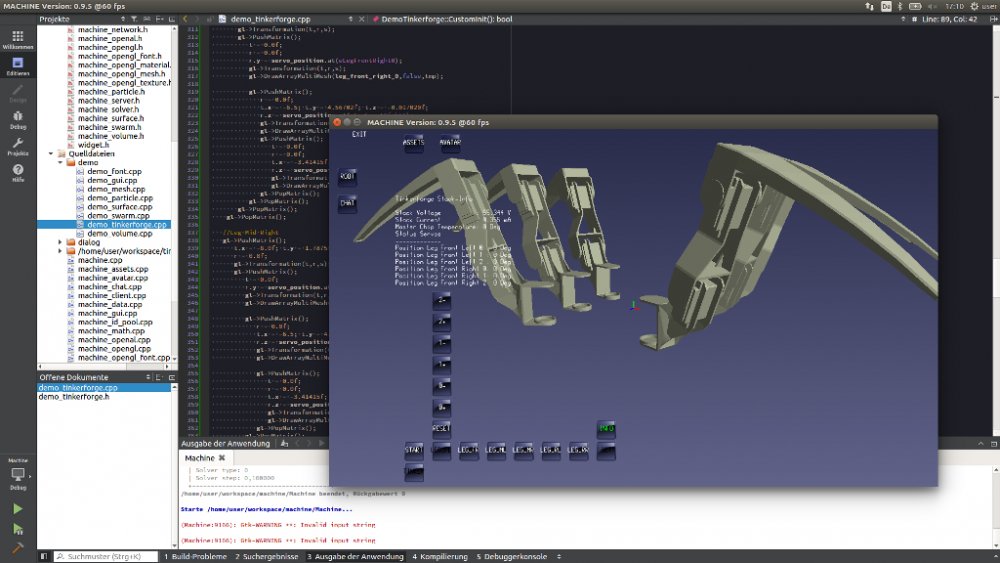Open the Hilfe mode with the question mark

point(18,173)
